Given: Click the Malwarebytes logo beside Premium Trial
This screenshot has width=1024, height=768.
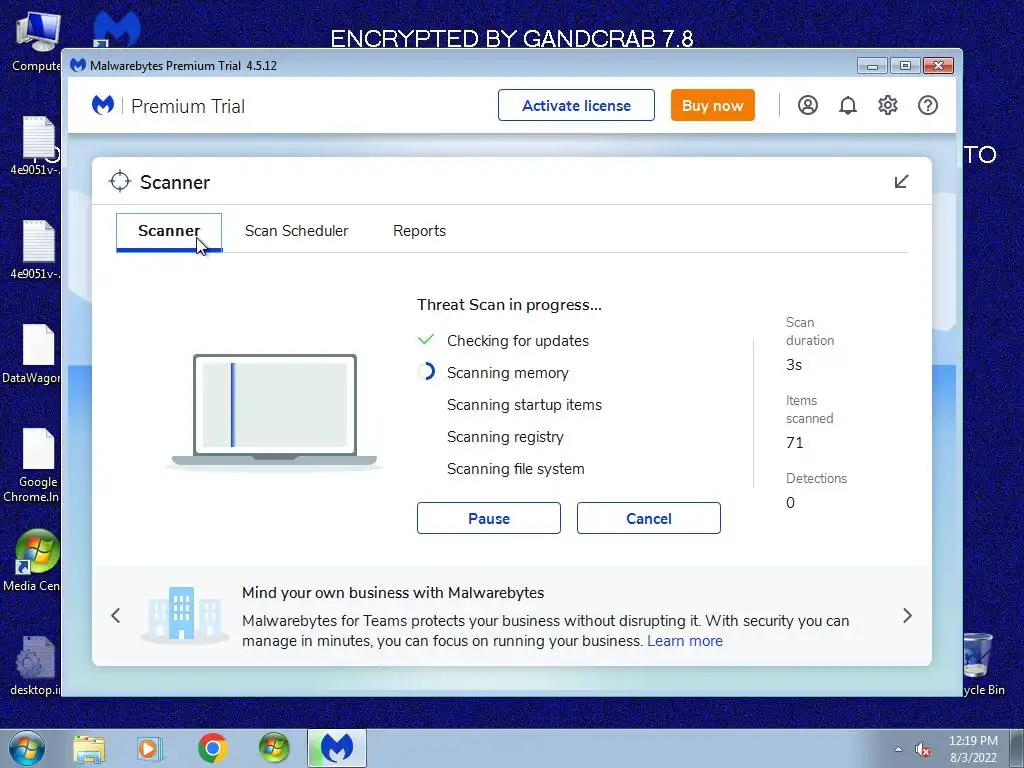Looking at the screenshot, I should point(103,105).
